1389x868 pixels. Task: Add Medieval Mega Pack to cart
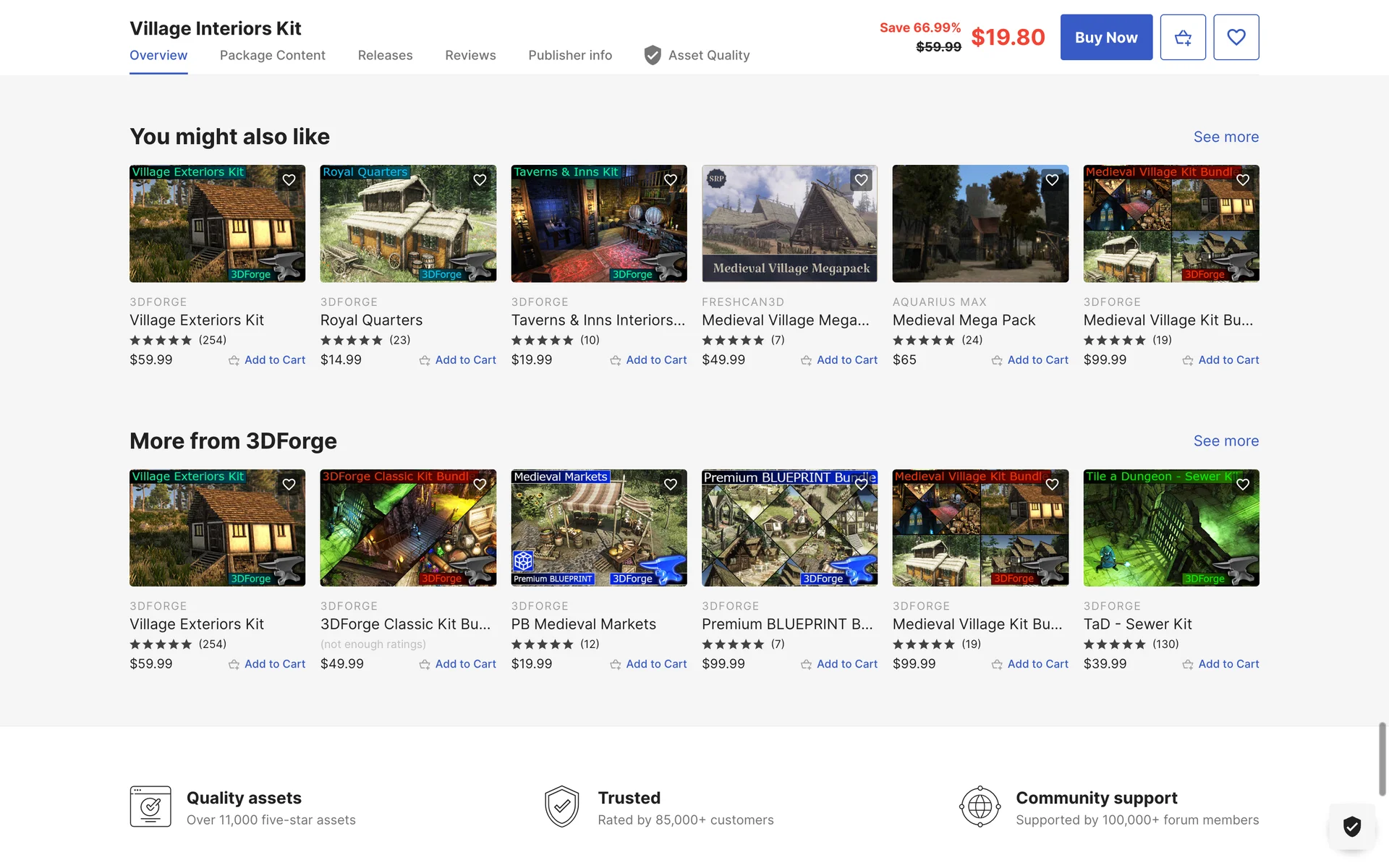pos(1029,360)
